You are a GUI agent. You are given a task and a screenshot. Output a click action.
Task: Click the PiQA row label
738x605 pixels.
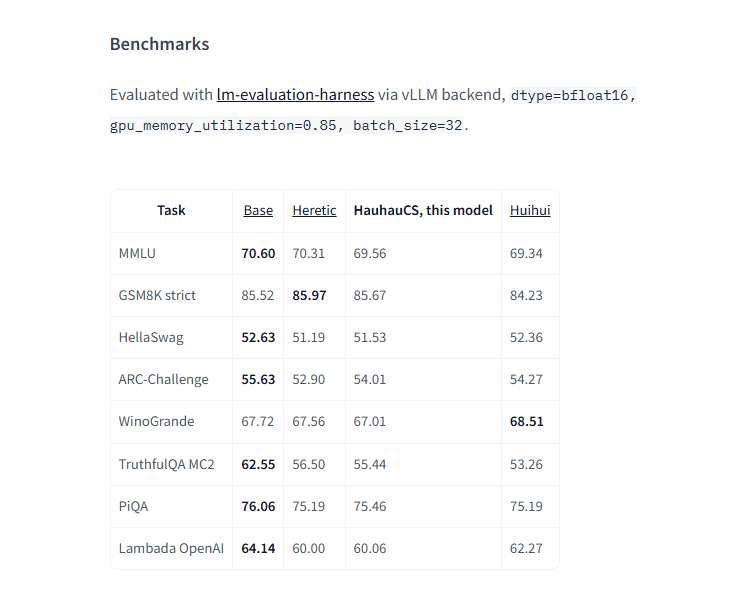point(133,507)
